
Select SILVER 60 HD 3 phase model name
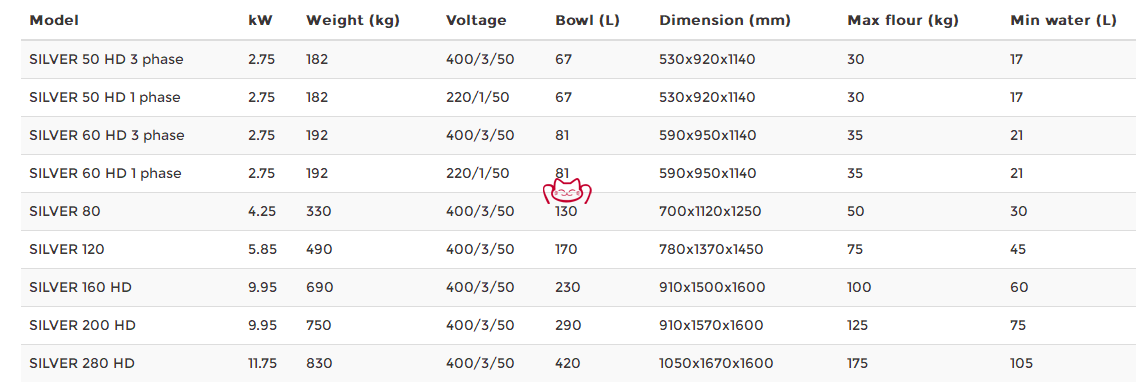coord(106,135)
